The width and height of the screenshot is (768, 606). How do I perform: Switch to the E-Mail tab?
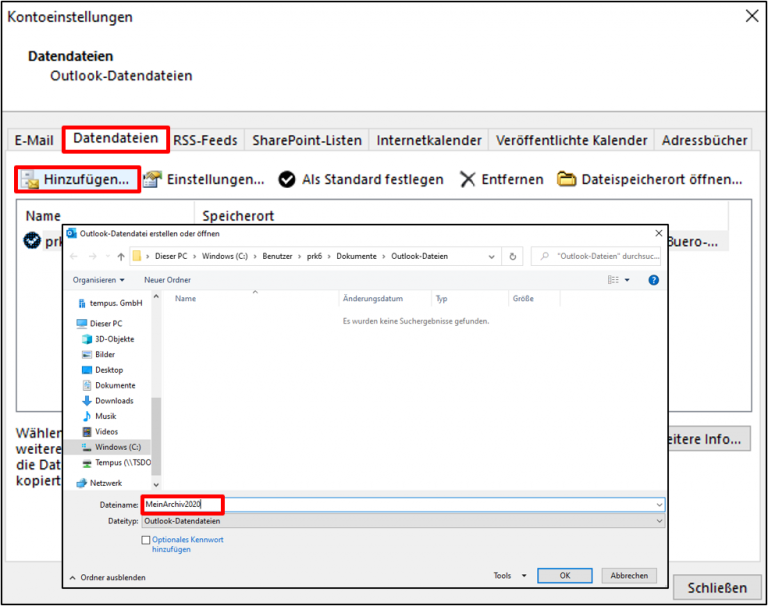point(34,141)
